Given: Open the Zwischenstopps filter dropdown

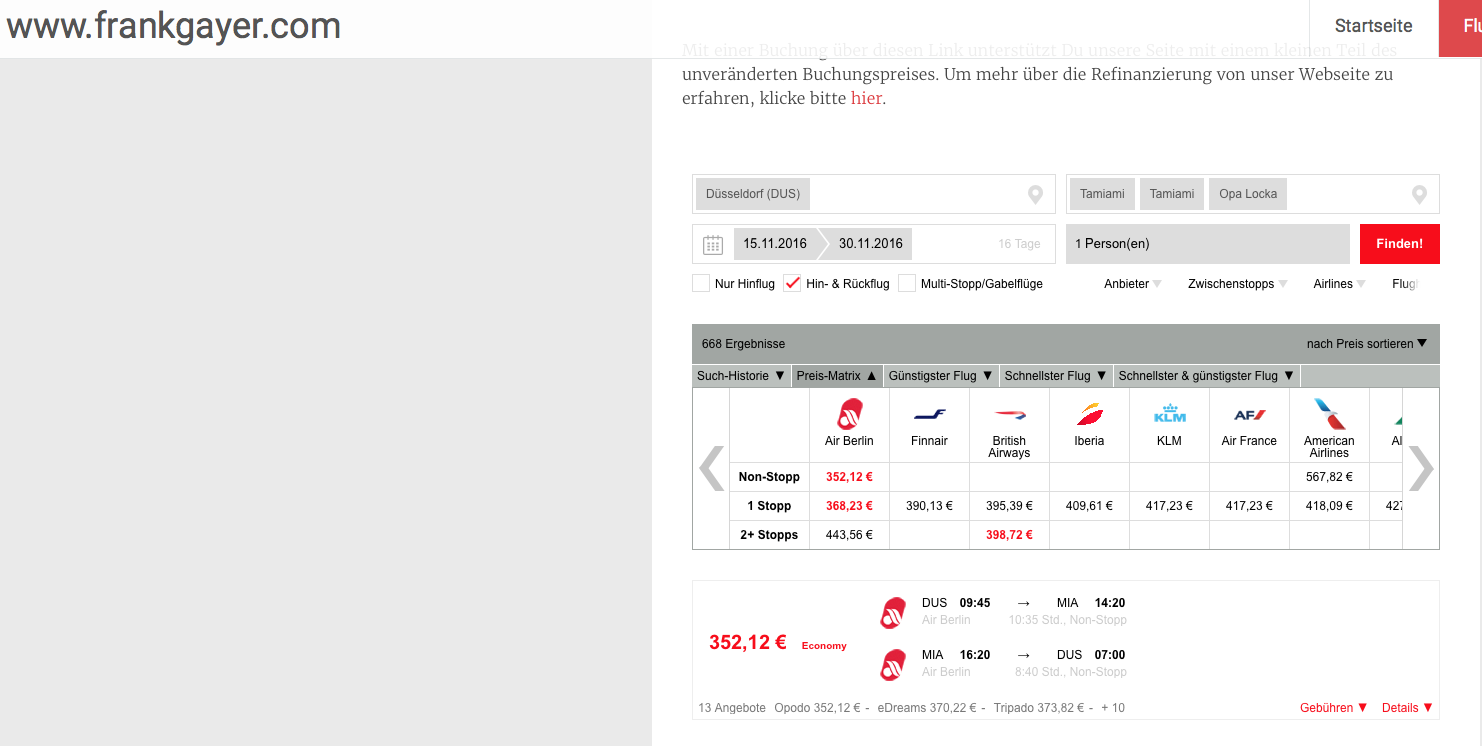Looking at the screenshot, I should pyautogui.click(x=1238, y=284).
